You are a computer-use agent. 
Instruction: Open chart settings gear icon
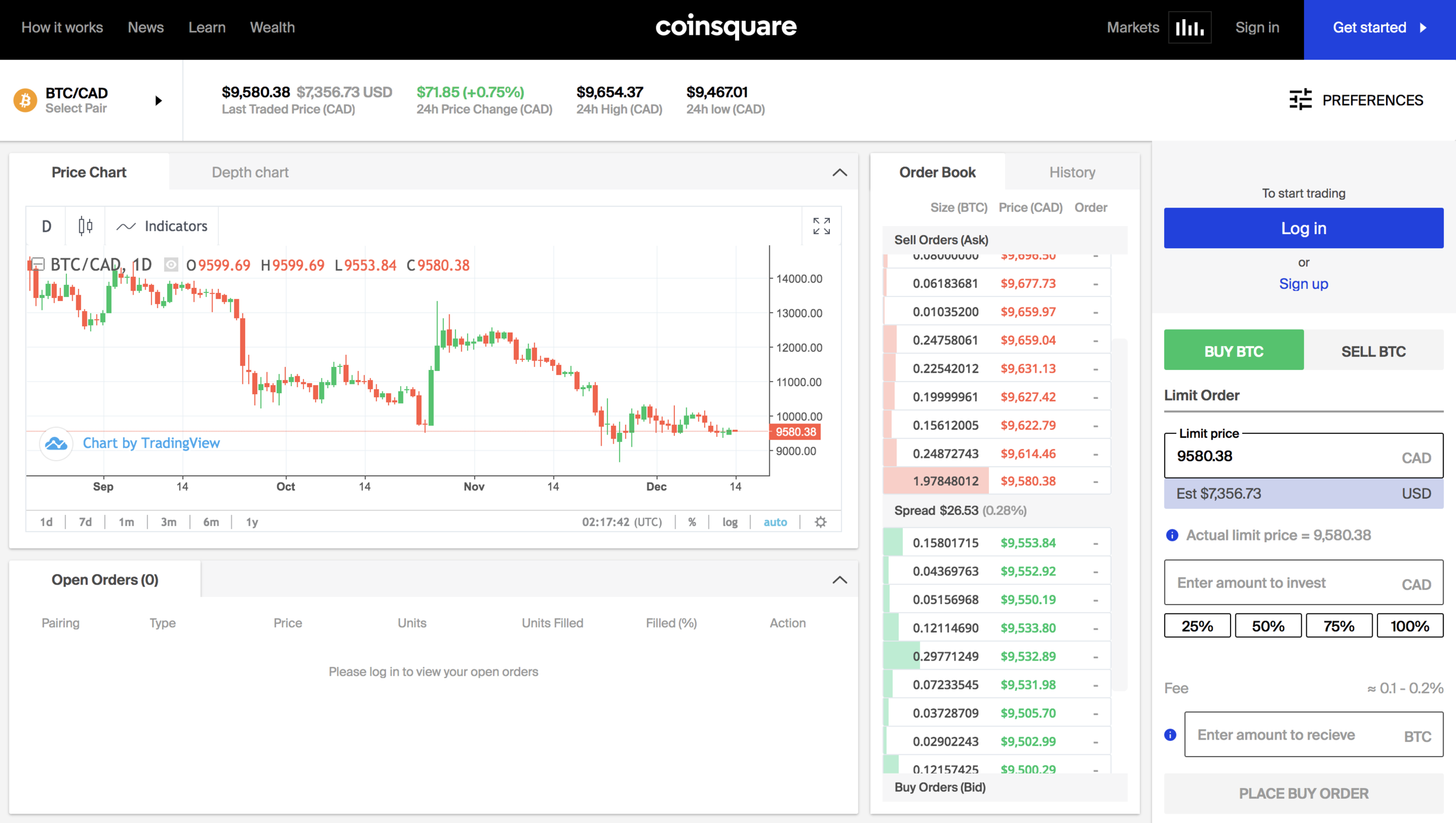tap(820, 522)
